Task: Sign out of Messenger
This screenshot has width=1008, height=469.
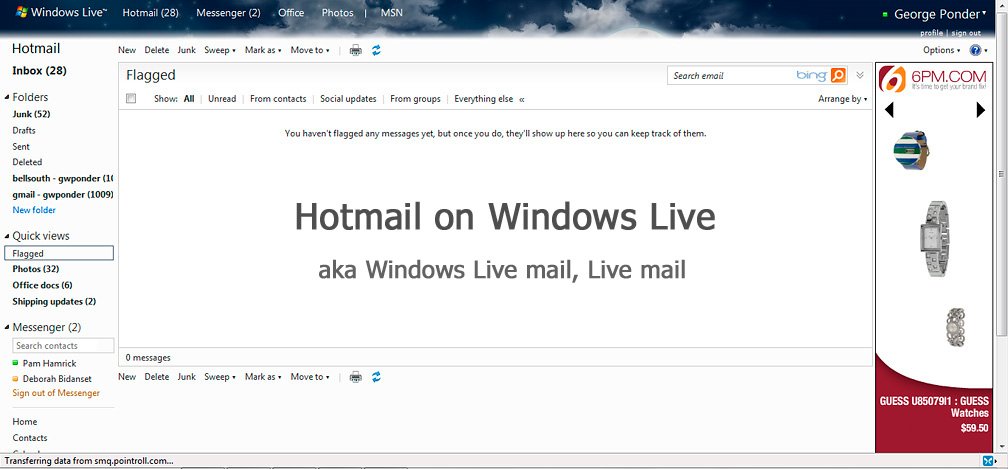Action: click(x=56, y=393)
